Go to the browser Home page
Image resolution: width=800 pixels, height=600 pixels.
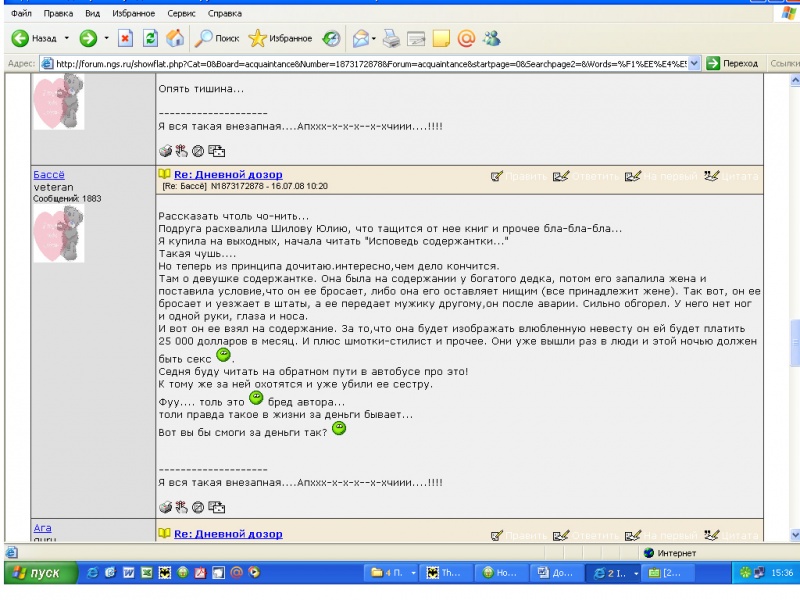[x=174, y=39]
